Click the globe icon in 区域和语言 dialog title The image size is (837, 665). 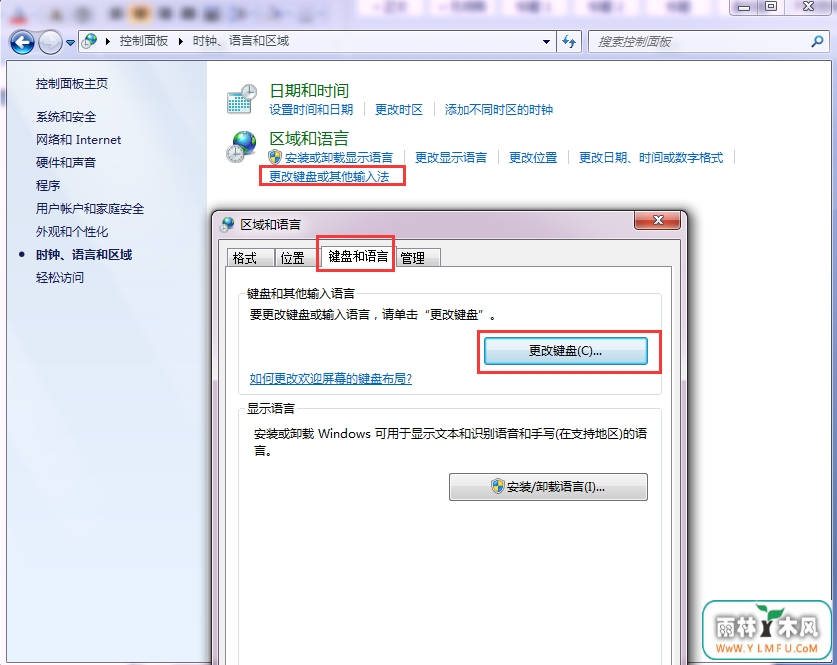227,224
